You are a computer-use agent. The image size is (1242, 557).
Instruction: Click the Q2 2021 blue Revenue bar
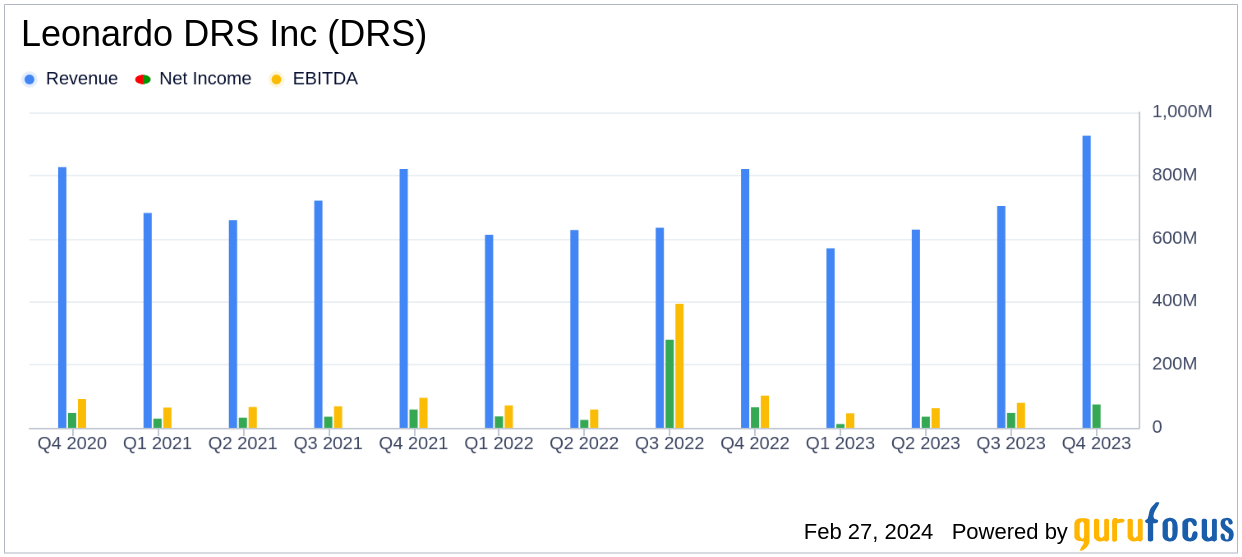(233, 324)
